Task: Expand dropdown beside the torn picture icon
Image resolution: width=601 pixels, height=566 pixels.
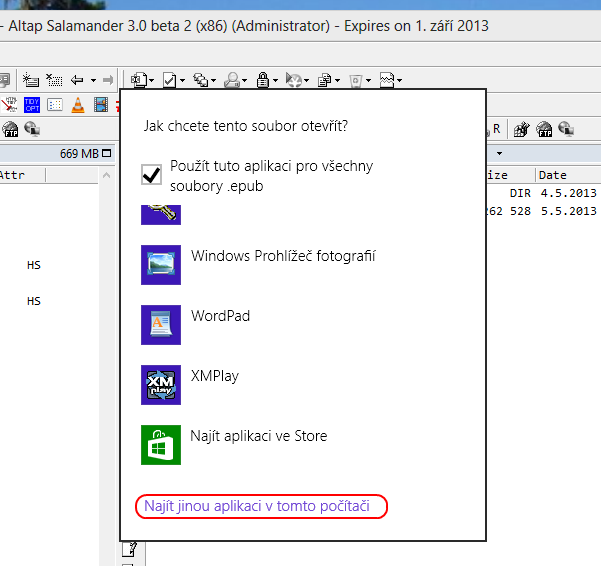Action: tap(400, 80)
